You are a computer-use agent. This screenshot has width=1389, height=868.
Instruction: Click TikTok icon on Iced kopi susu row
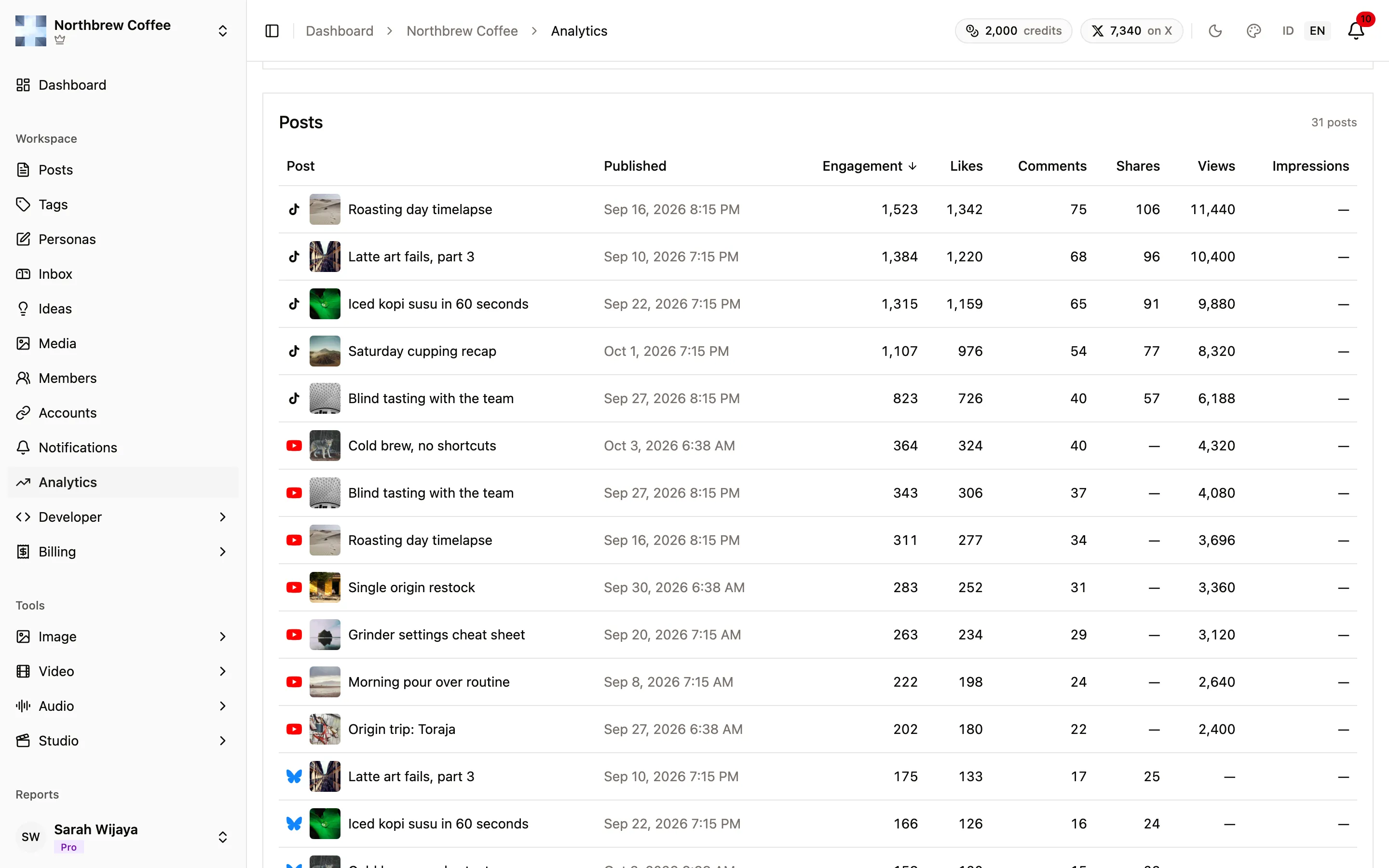point(294,304)
